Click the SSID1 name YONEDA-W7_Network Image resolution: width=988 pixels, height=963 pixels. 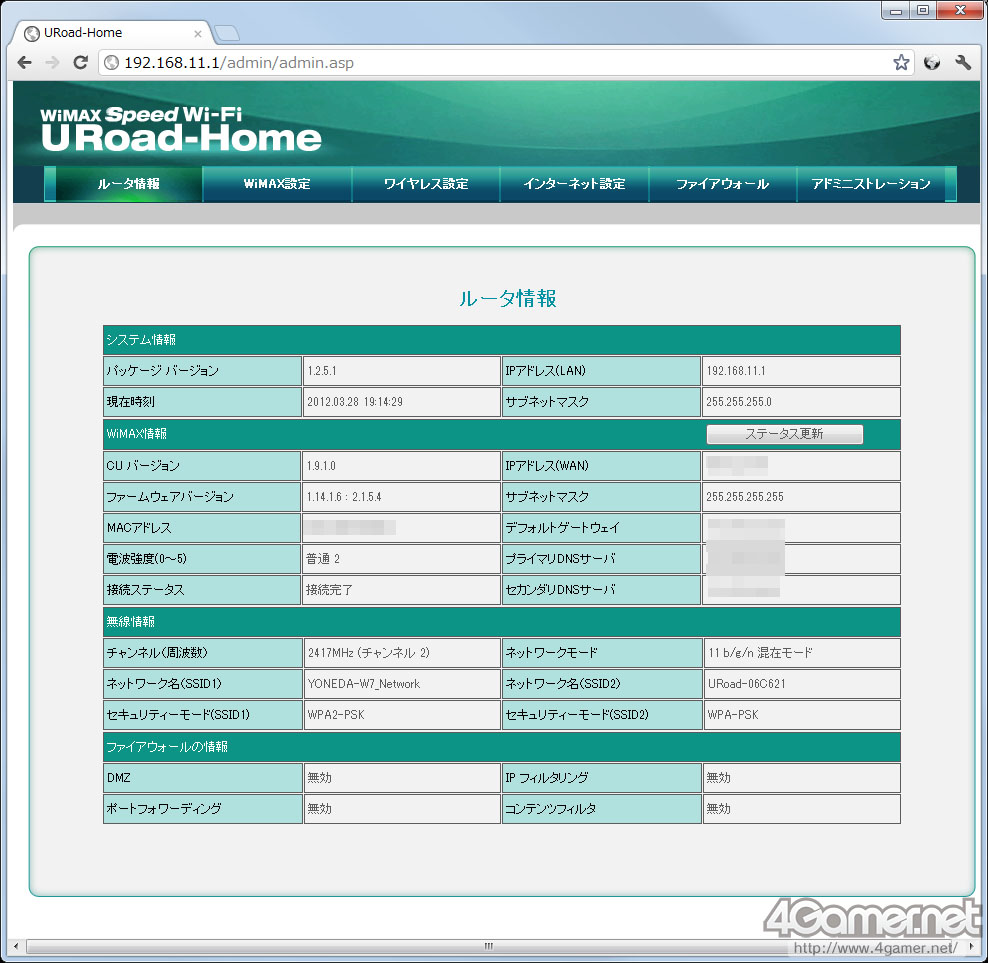(364, 684)
